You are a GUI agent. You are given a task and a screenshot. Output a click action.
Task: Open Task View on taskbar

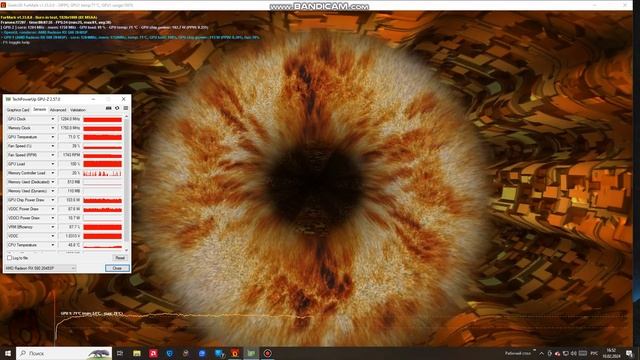point(120,353)
